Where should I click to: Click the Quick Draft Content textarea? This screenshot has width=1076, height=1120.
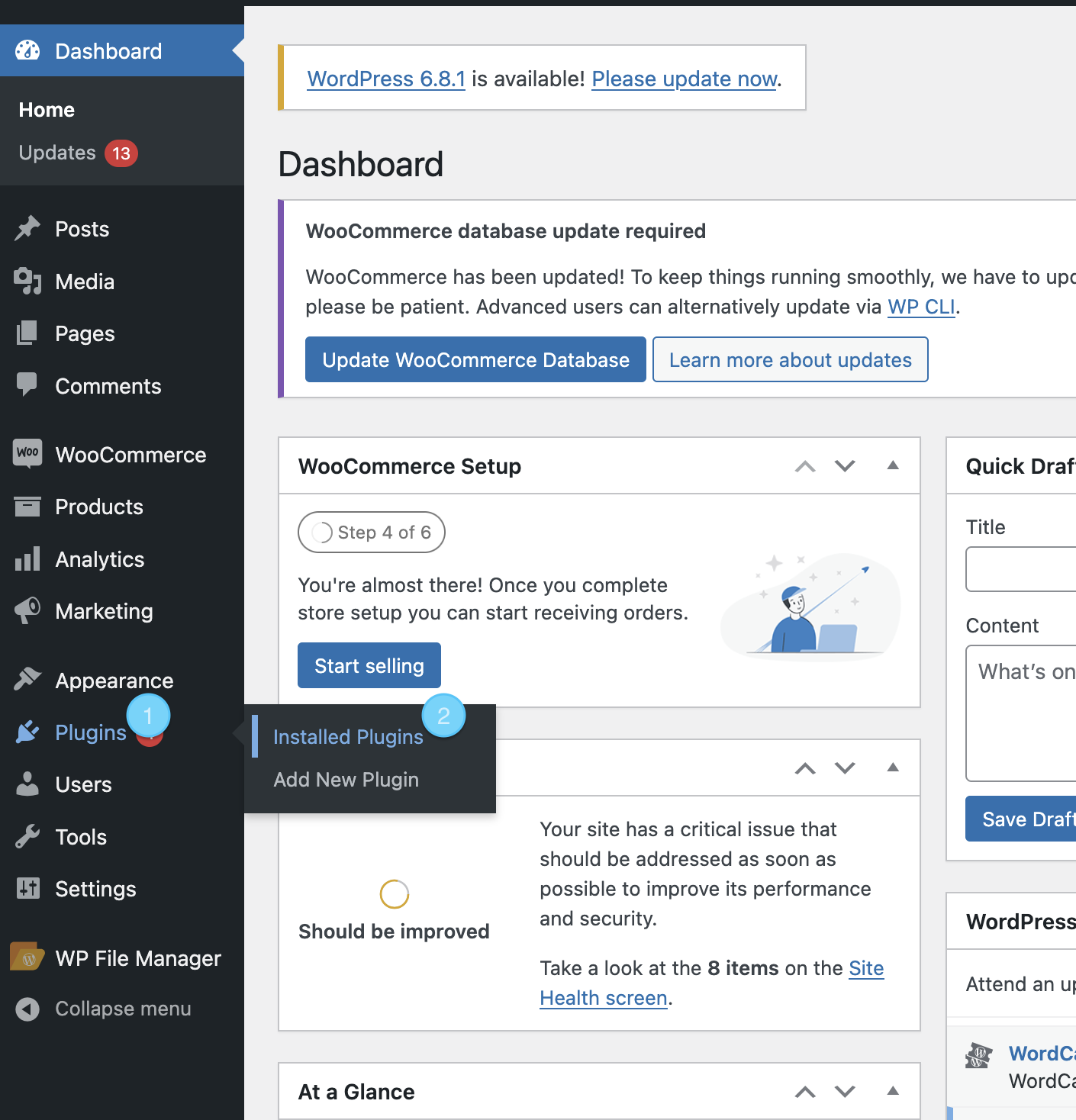point(1021,713)
